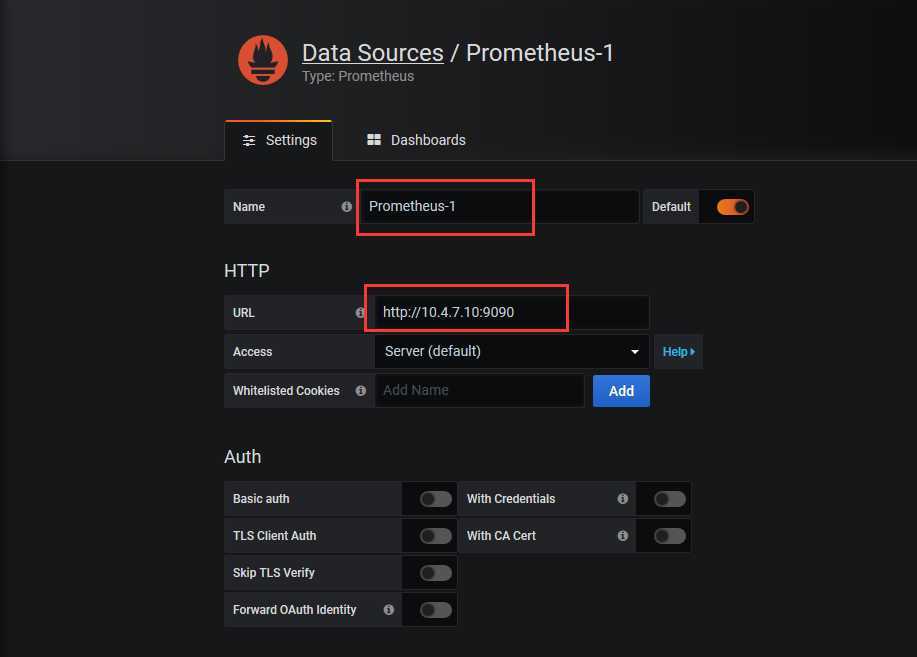Turn off the Default data source toggle
Screen dimensions: 917x657
click(733, 207)
